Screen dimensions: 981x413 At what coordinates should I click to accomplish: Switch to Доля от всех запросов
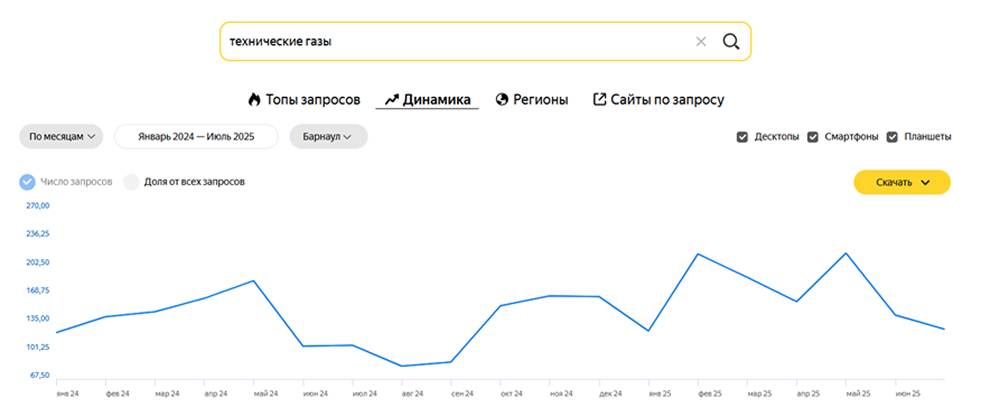(x=131, y=182)
